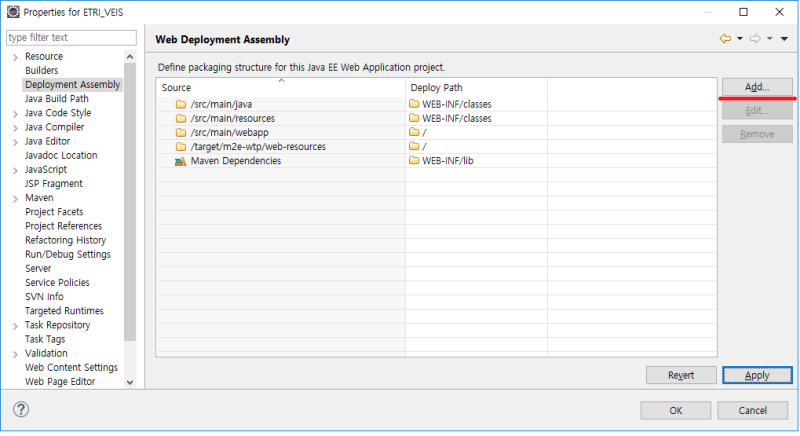Click the tree scrollbar down arrow
The height and width of the screenshot is (436, 800).
pyautogui.click(x=130, y=382)
